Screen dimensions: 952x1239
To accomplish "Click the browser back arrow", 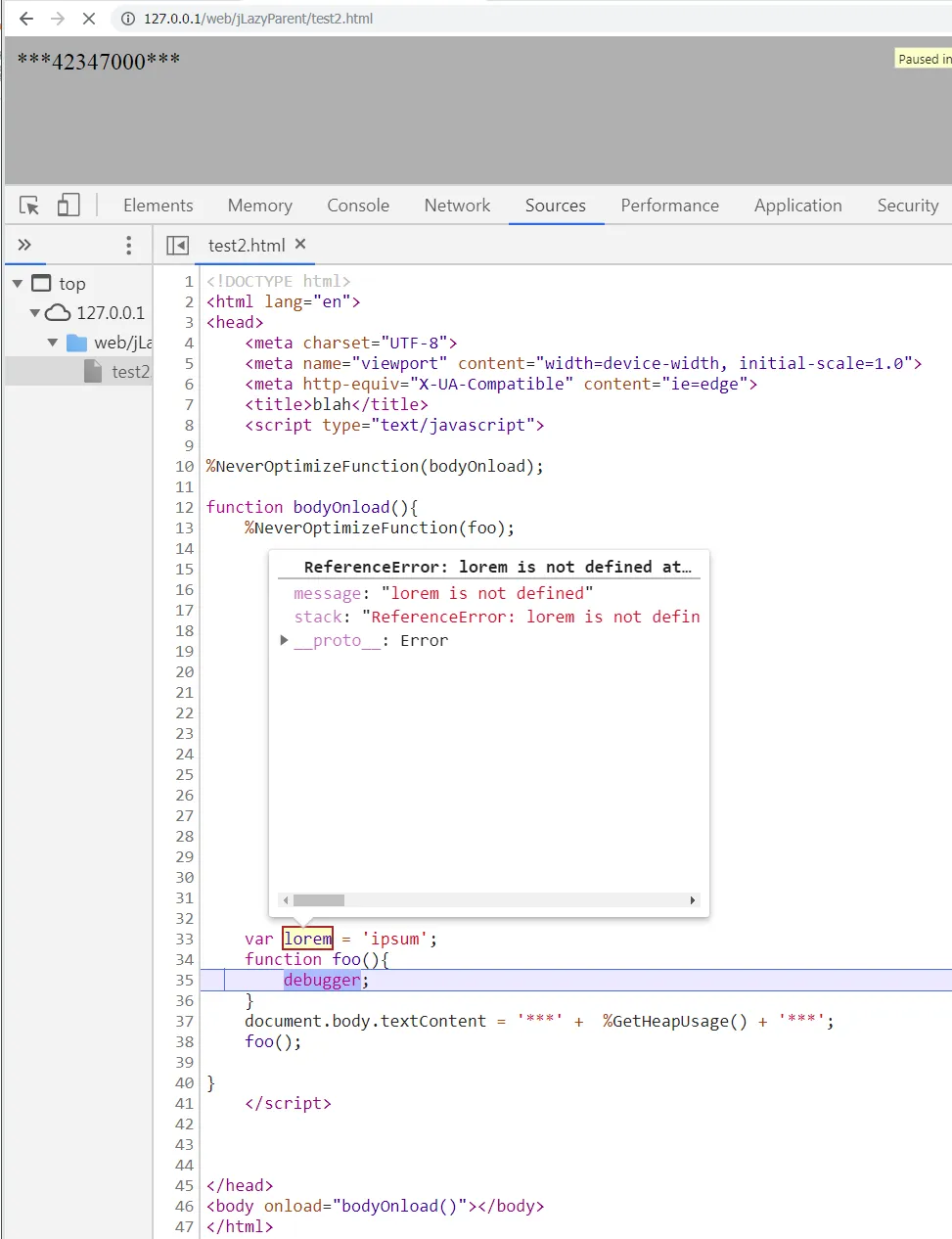I will point(26,19).
